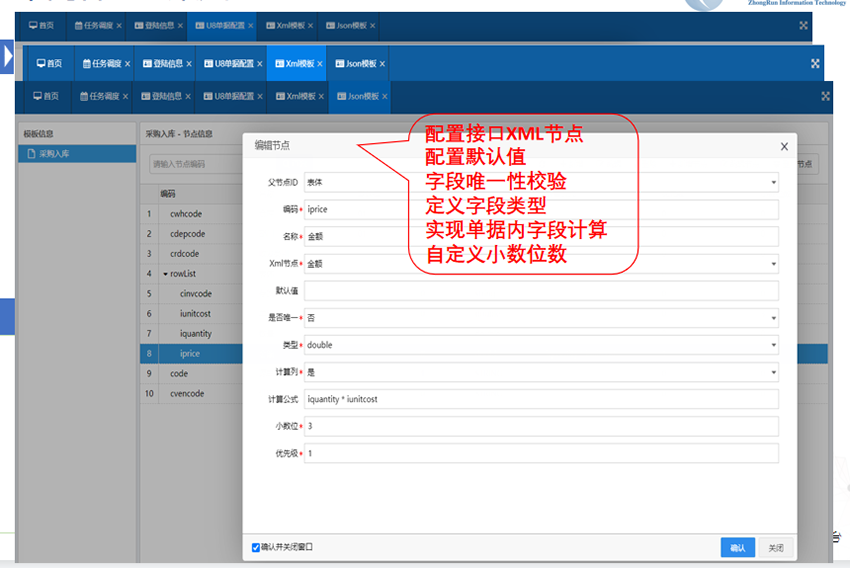The image size is (850, 568).
Task: Click the 请输入节点编码 search box
Action: [x=196, y=164]
